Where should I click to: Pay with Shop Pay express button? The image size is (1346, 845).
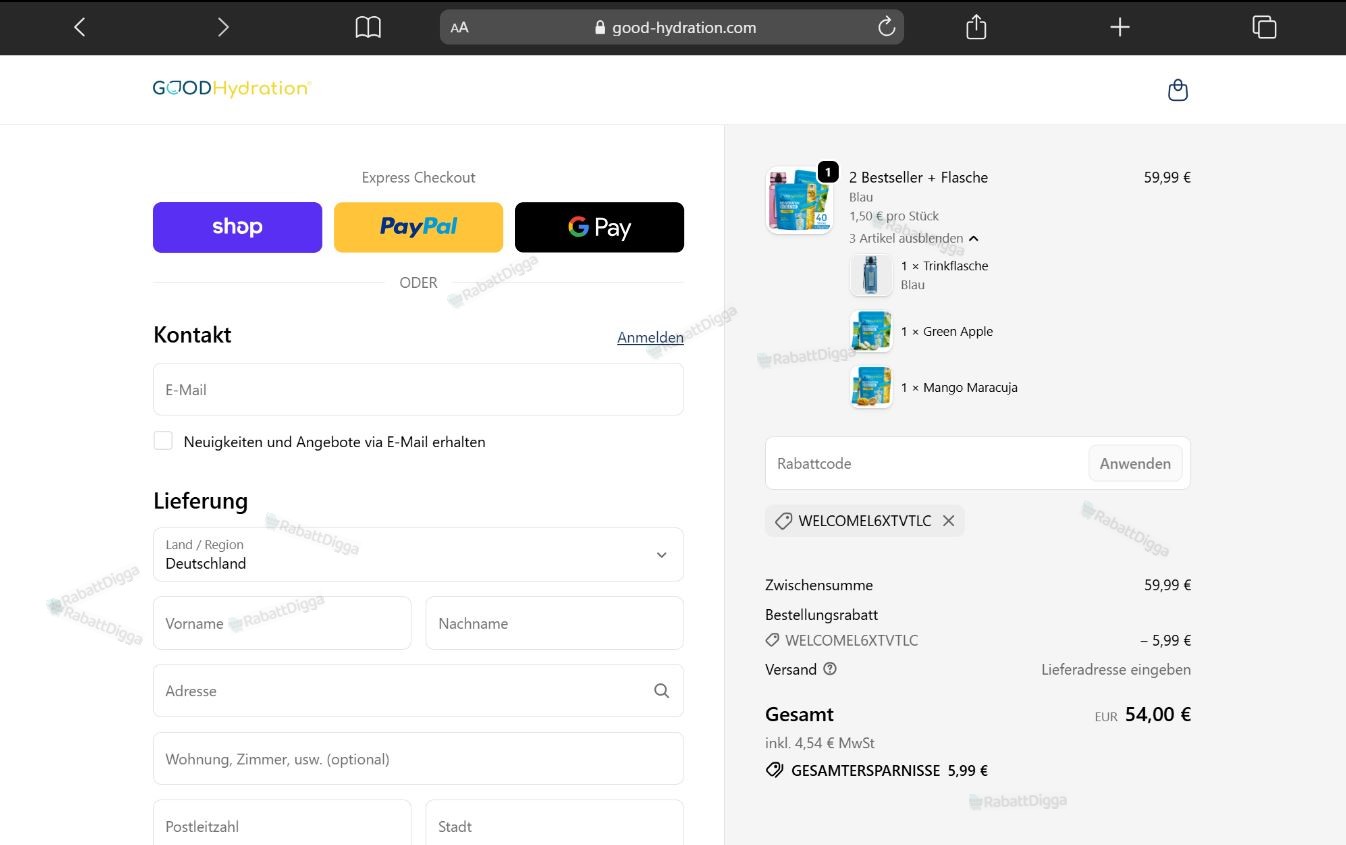[x=237, y=227]
